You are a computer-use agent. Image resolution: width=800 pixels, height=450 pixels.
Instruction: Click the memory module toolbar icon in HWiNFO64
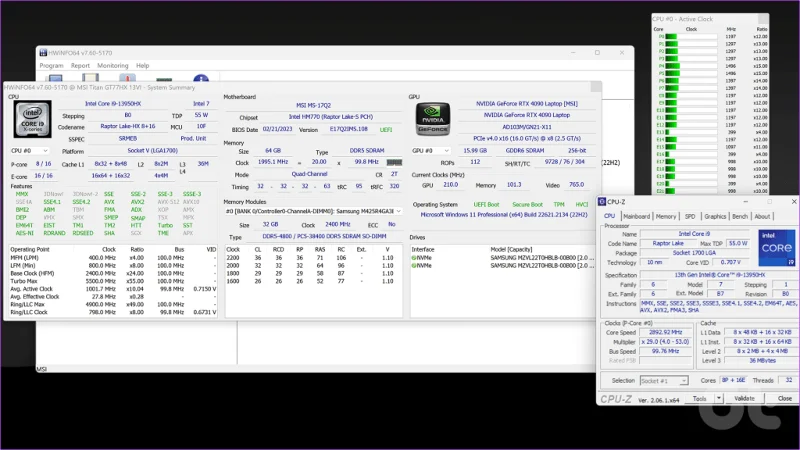(164, 79)
